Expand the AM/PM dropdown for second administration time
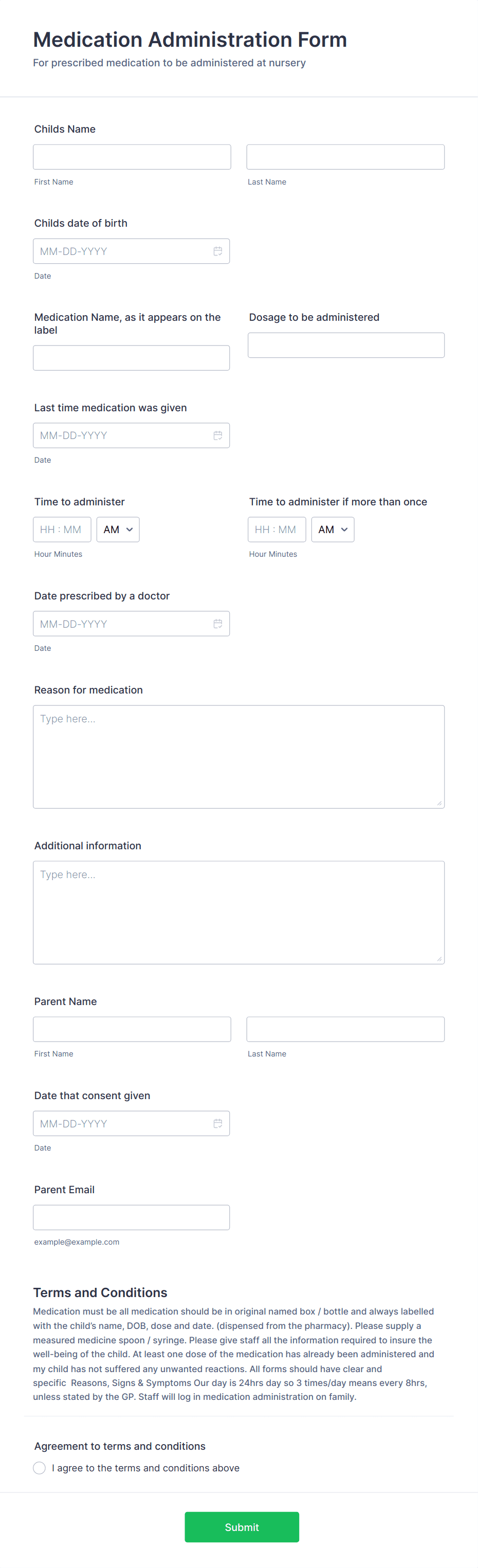This screenshot has width=478, height=1568. [333, 529]
